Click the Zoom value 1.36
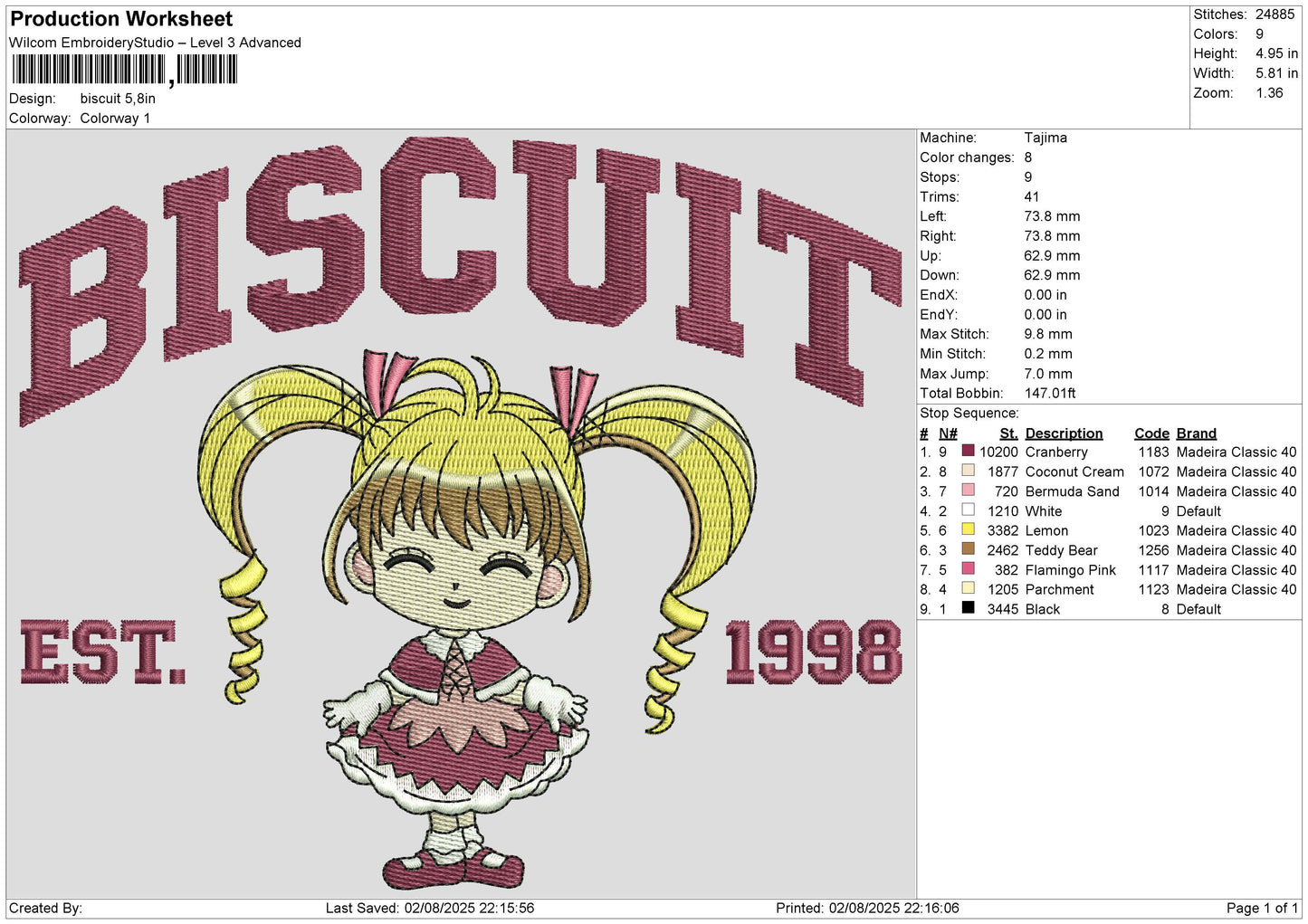This screenshot has width=1308, height=924. pos(1269,93)
